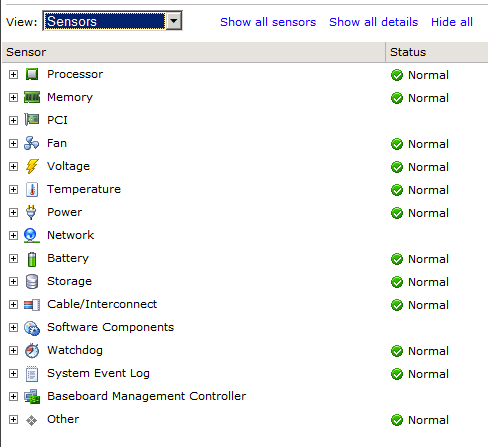Click the Voltage lightning bolt icon
Viewport: 488px width, 447px height.
[32, 166]
